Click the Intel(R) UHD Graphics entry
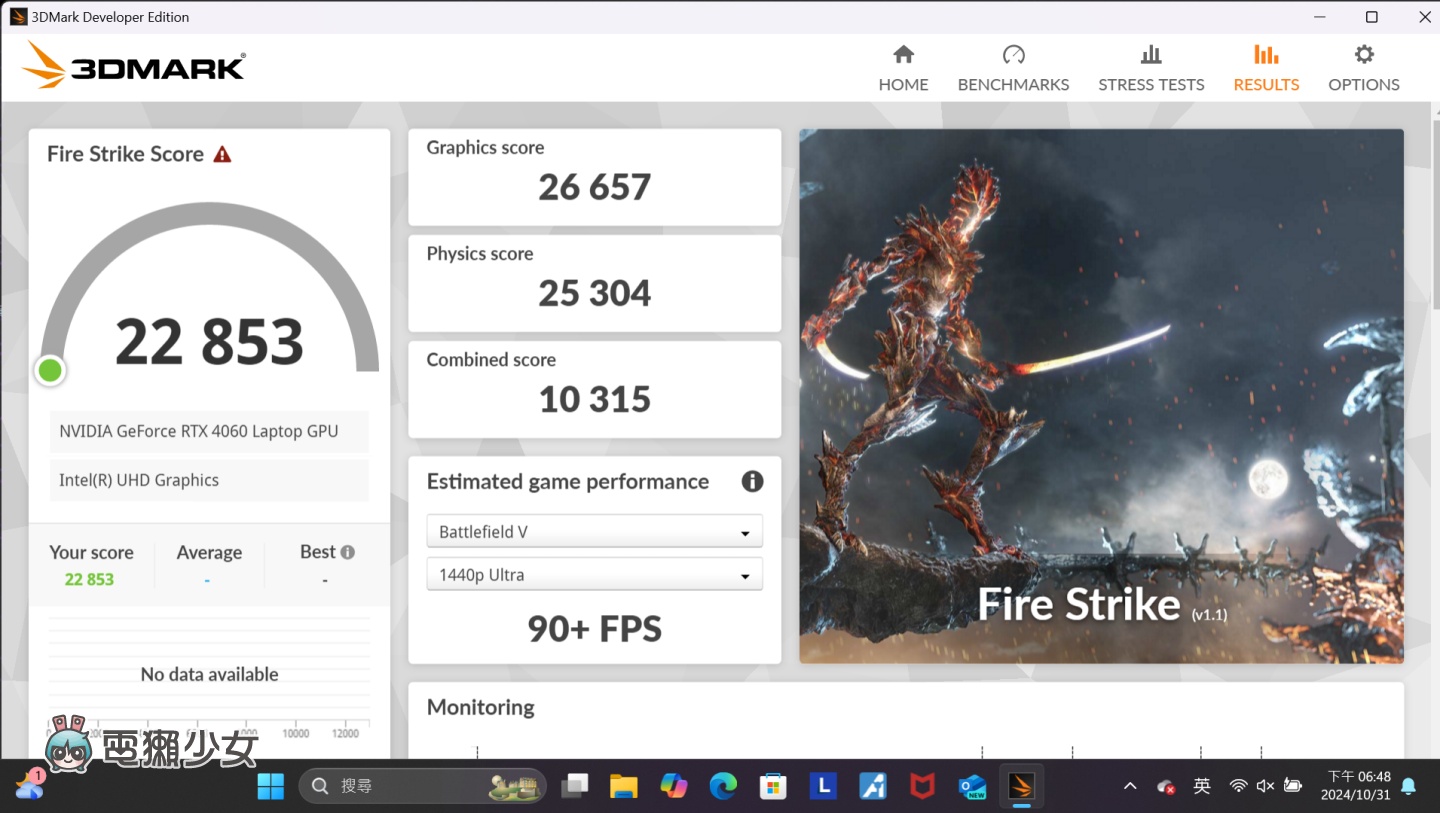The image size is (1440, 813). (209, 480)
